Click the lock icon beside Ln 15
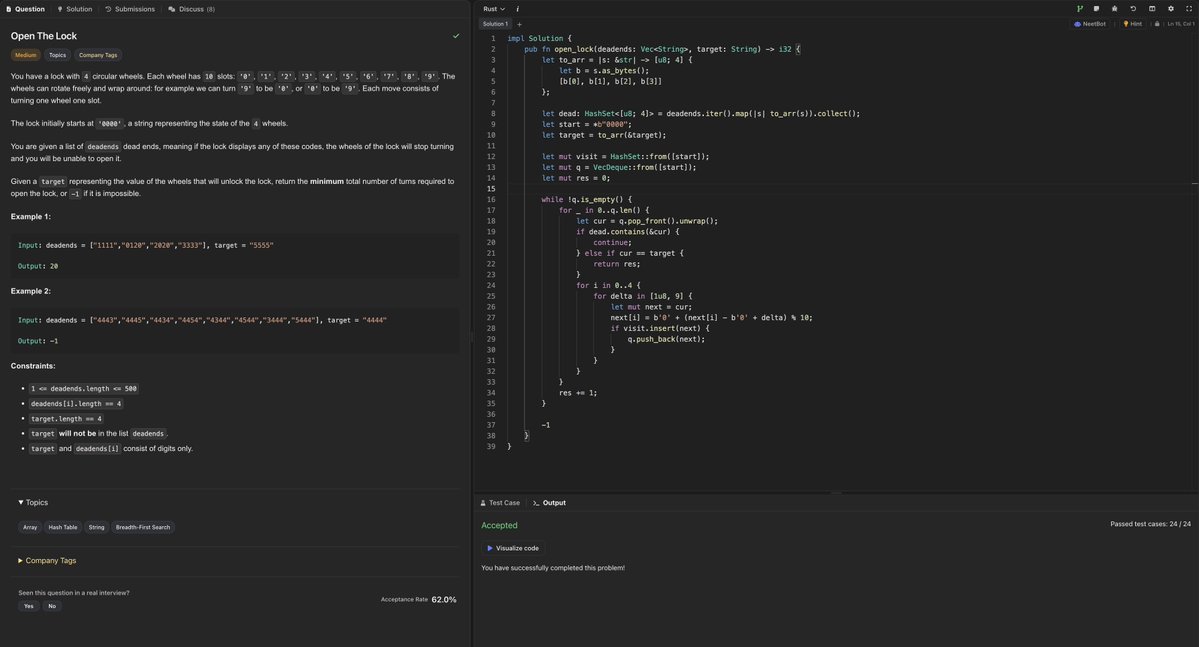Image resolution: width=1199 pixels, height=647 pixels. [1157, 24]
